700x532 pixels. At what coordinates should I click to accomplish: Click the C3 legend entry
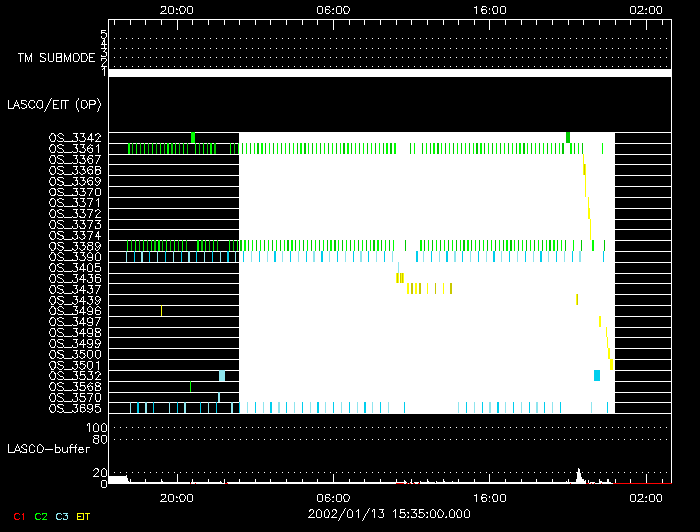pyautogui.click(x=62, y=516)
